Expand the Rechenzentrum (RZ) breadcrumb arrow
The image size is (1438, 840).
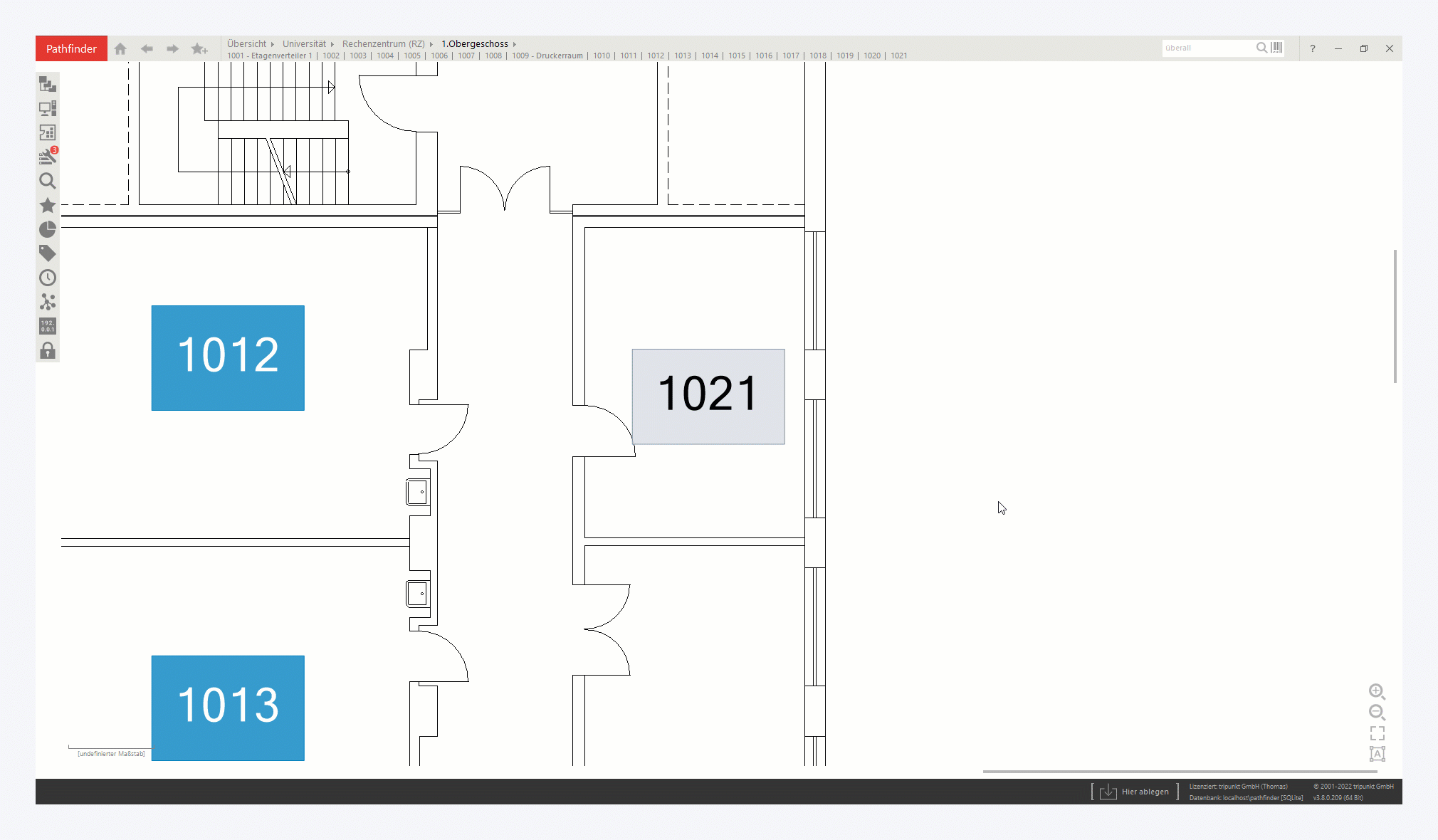click(x=431, y=44)
